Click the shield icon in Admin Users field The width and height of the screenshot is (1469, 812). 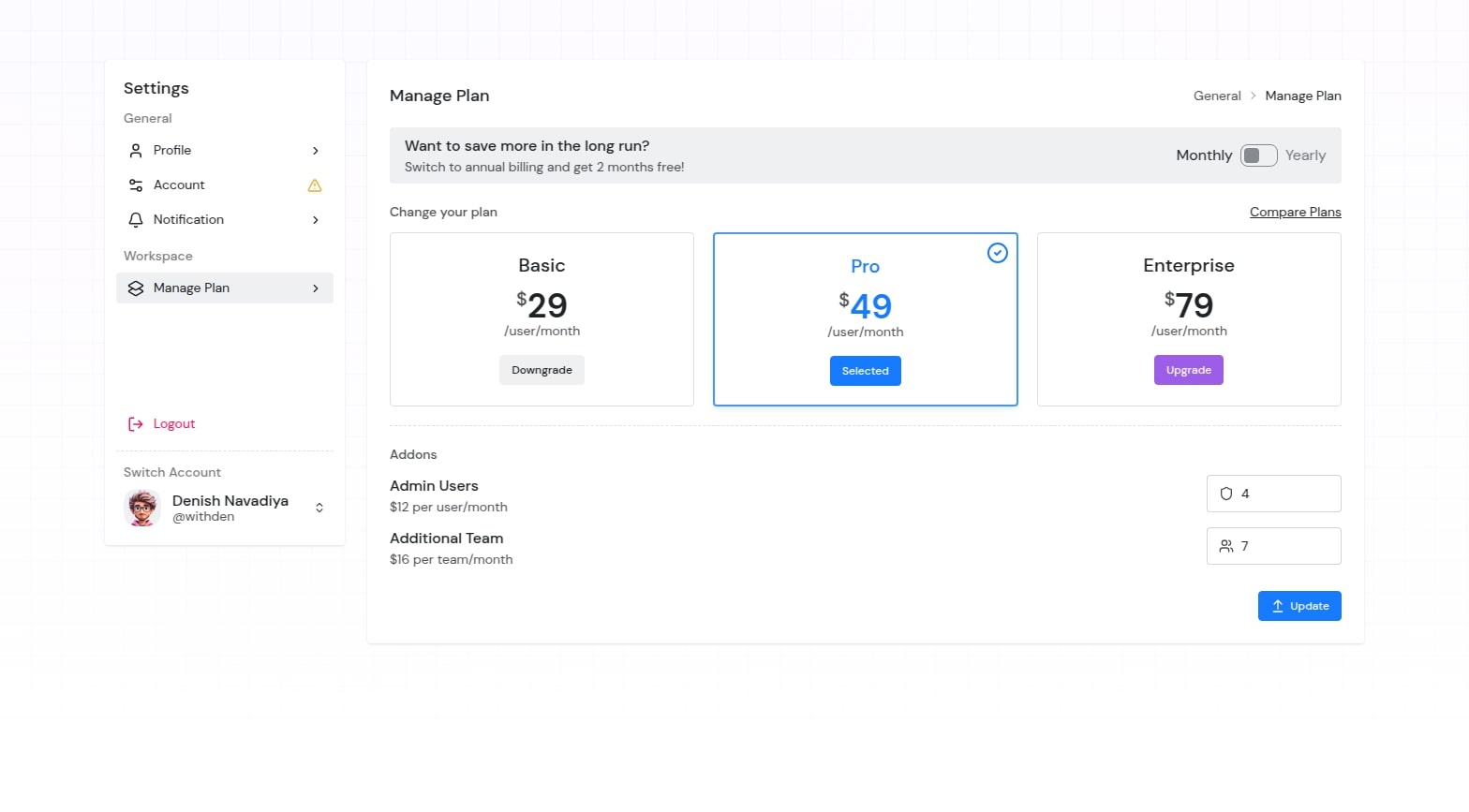(x=1226, y=494)
